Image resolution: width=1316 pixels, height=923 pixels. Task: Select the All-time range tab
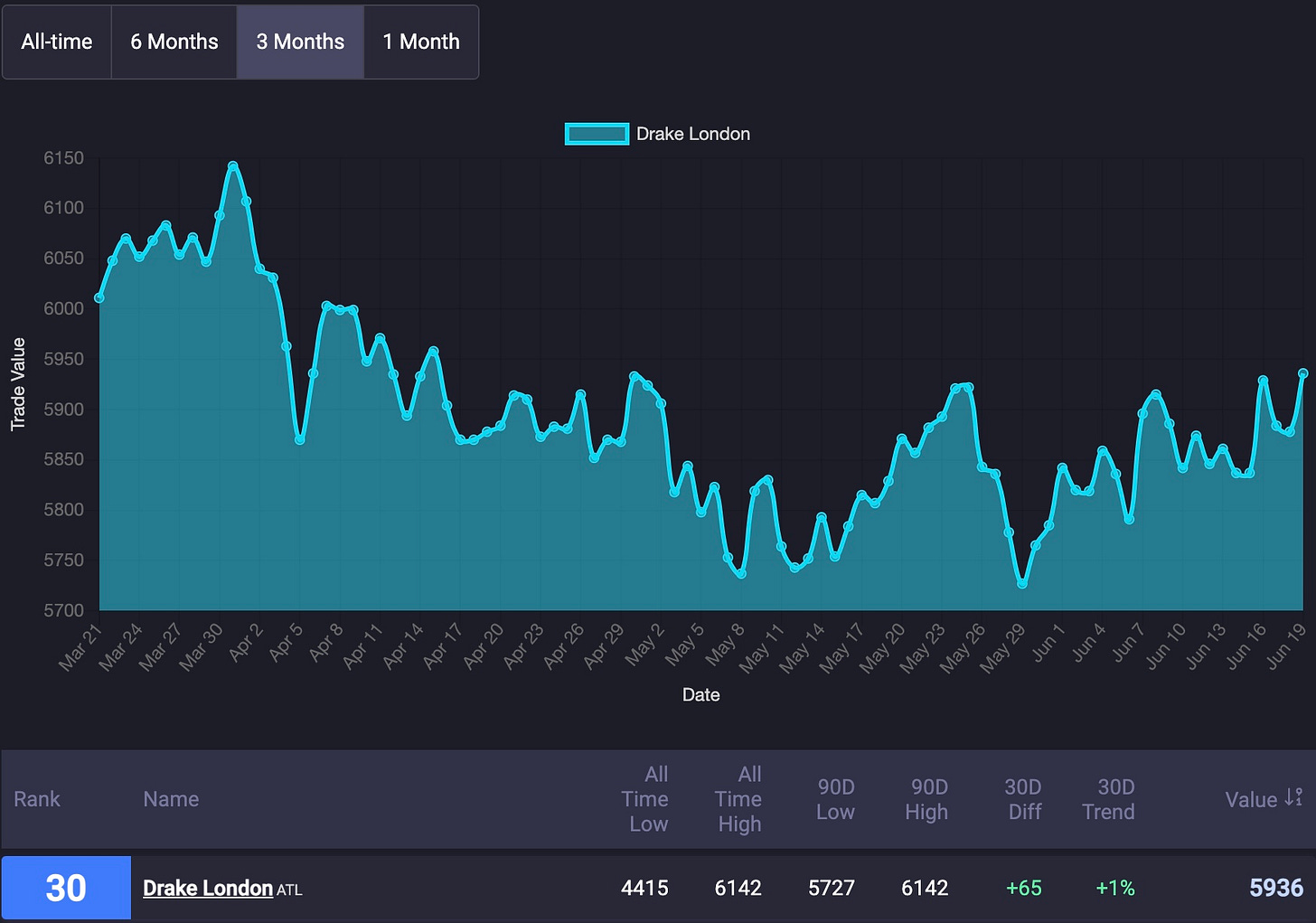click(57, 42)
